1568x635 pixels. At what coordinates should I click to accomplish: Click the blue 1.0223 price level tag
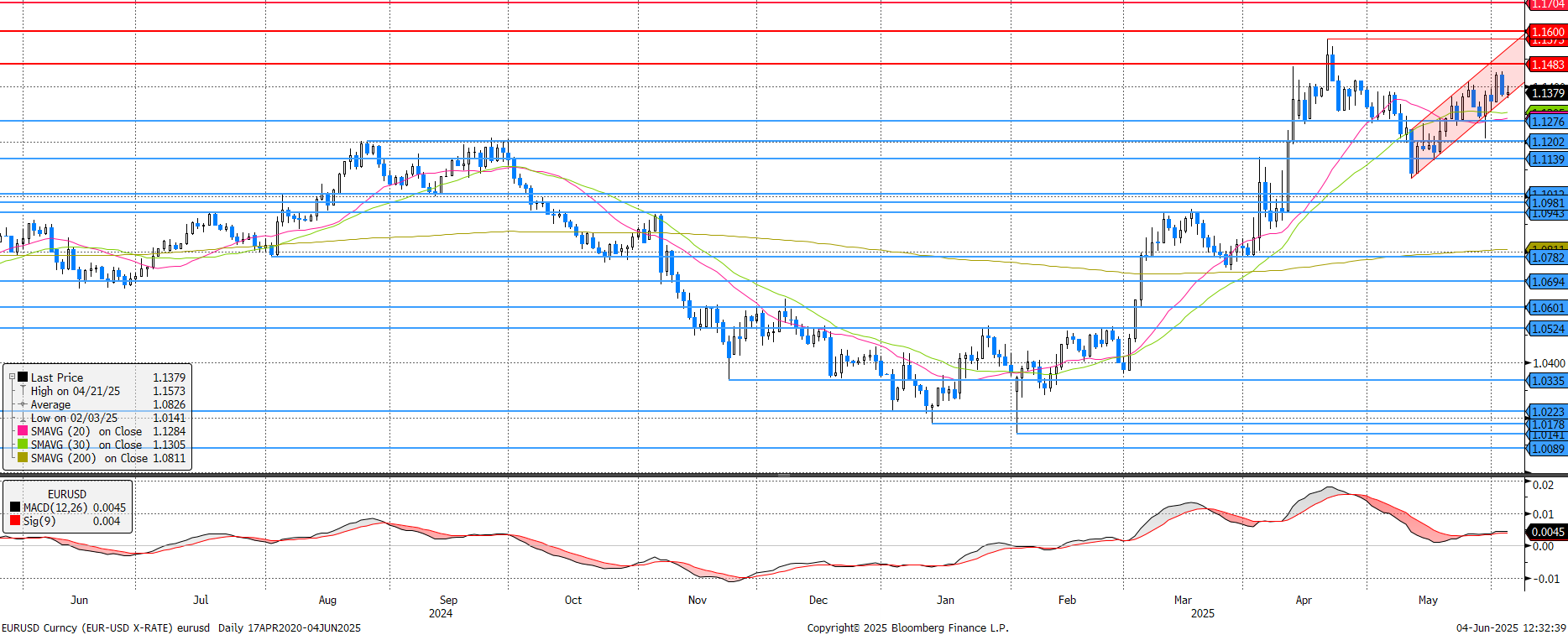[x=1547, y=412]
